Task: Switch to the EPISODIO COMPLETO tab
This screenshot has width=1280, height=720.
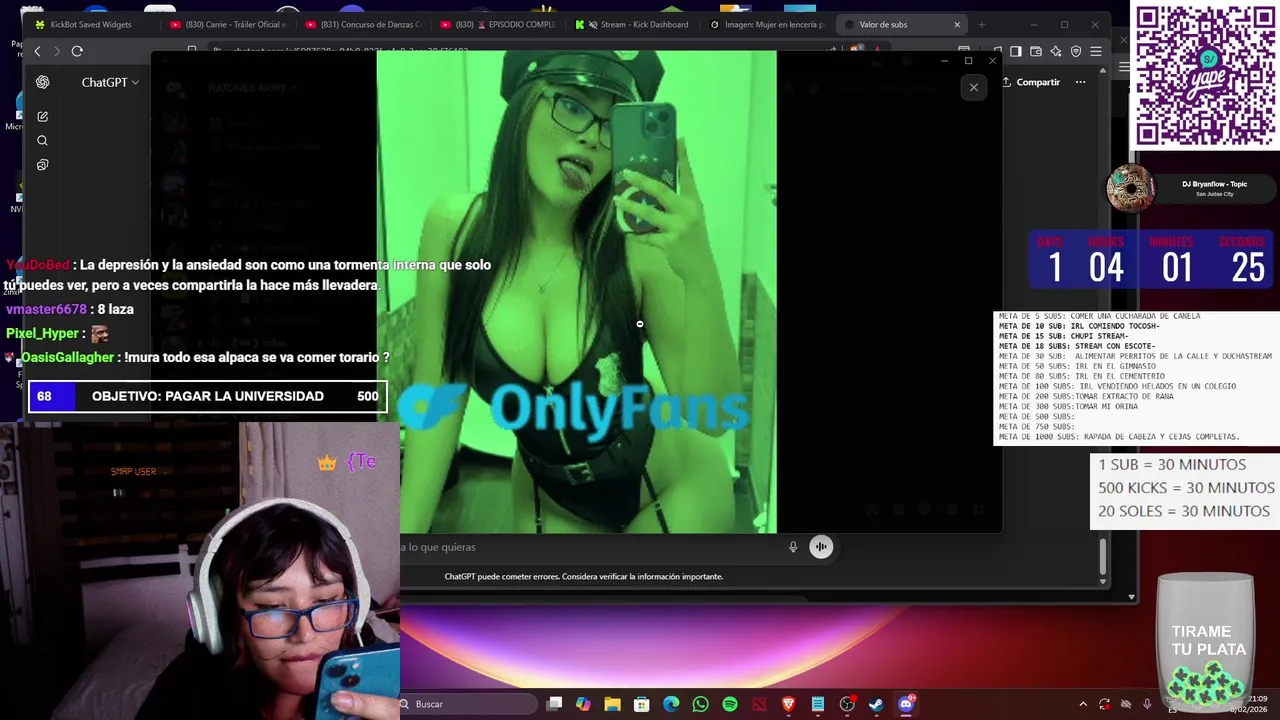Action: [498, 24]
